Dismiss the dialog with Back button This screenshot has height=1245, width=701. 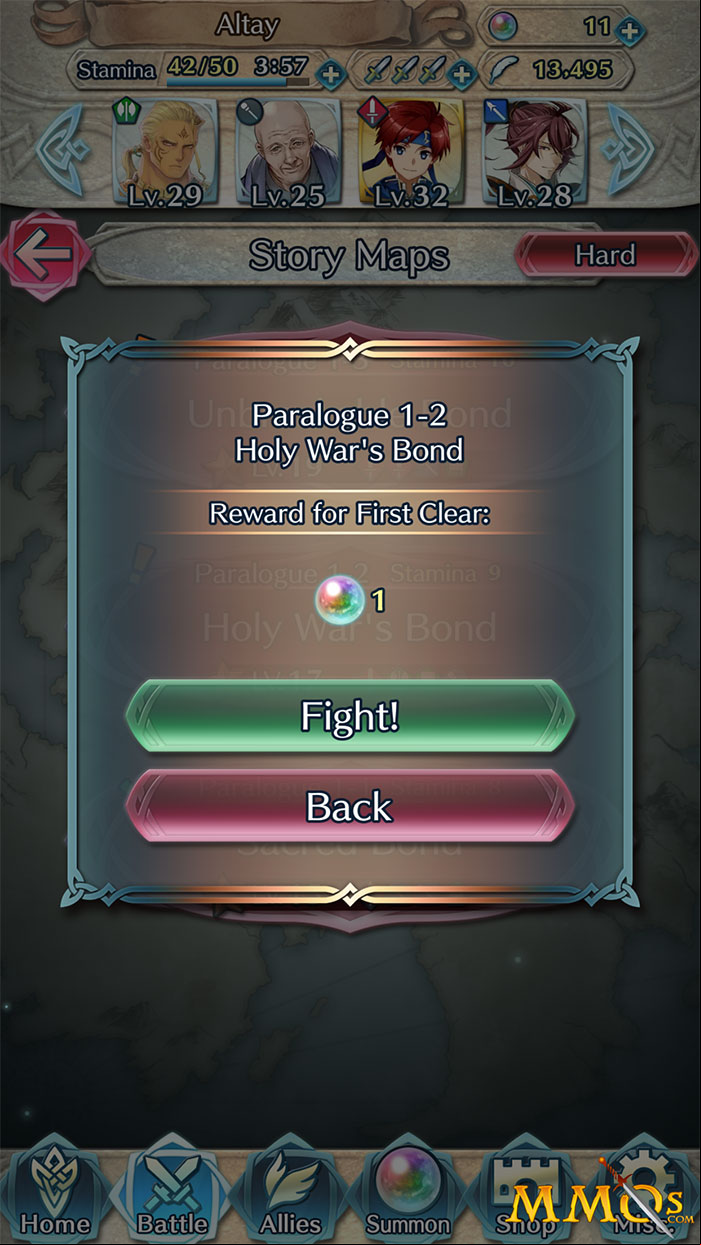(350, 806)
